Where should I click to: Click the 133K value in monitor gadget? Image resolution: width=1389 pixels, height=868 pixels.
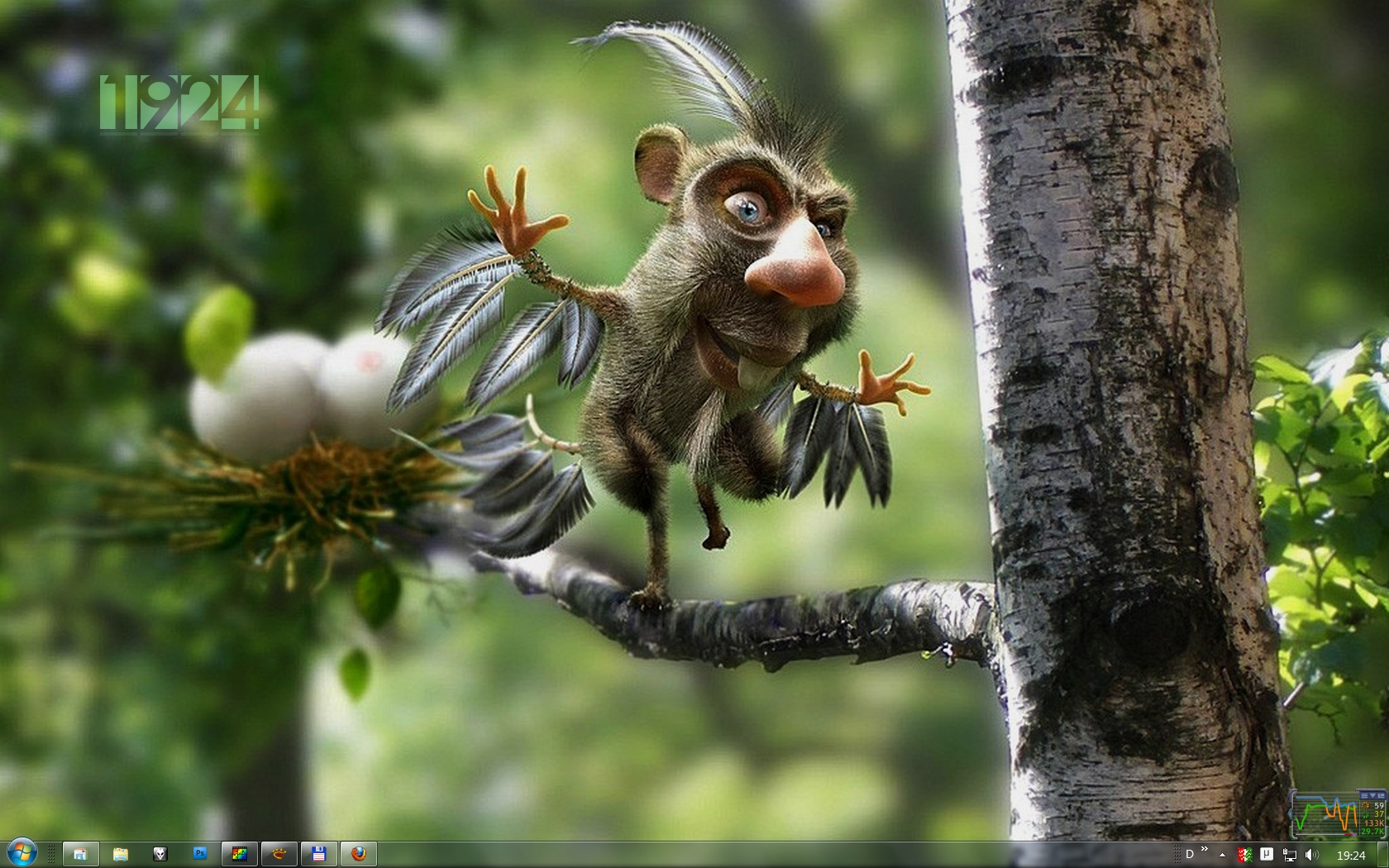(1374, 823)
